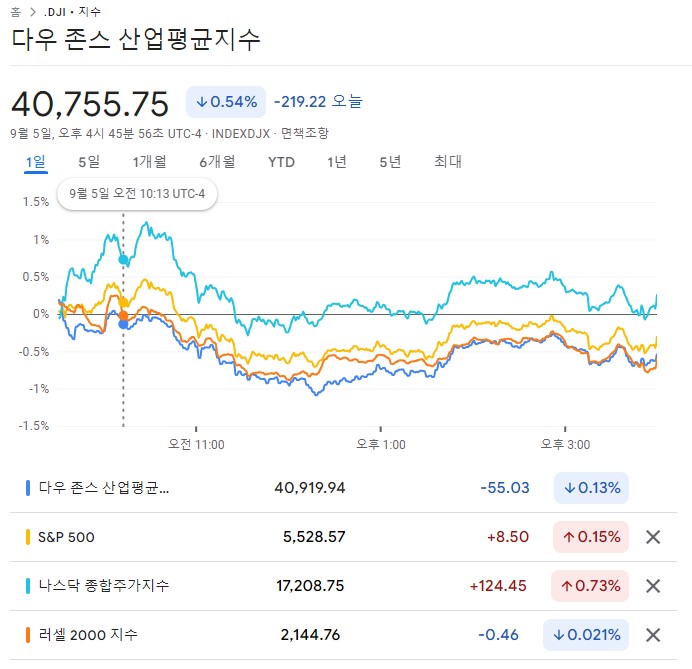Image resolution: width=692 pixels, height=669 pixels.
Task: Click the Nasdaq data point on chart
Action: tap(123, 260)
